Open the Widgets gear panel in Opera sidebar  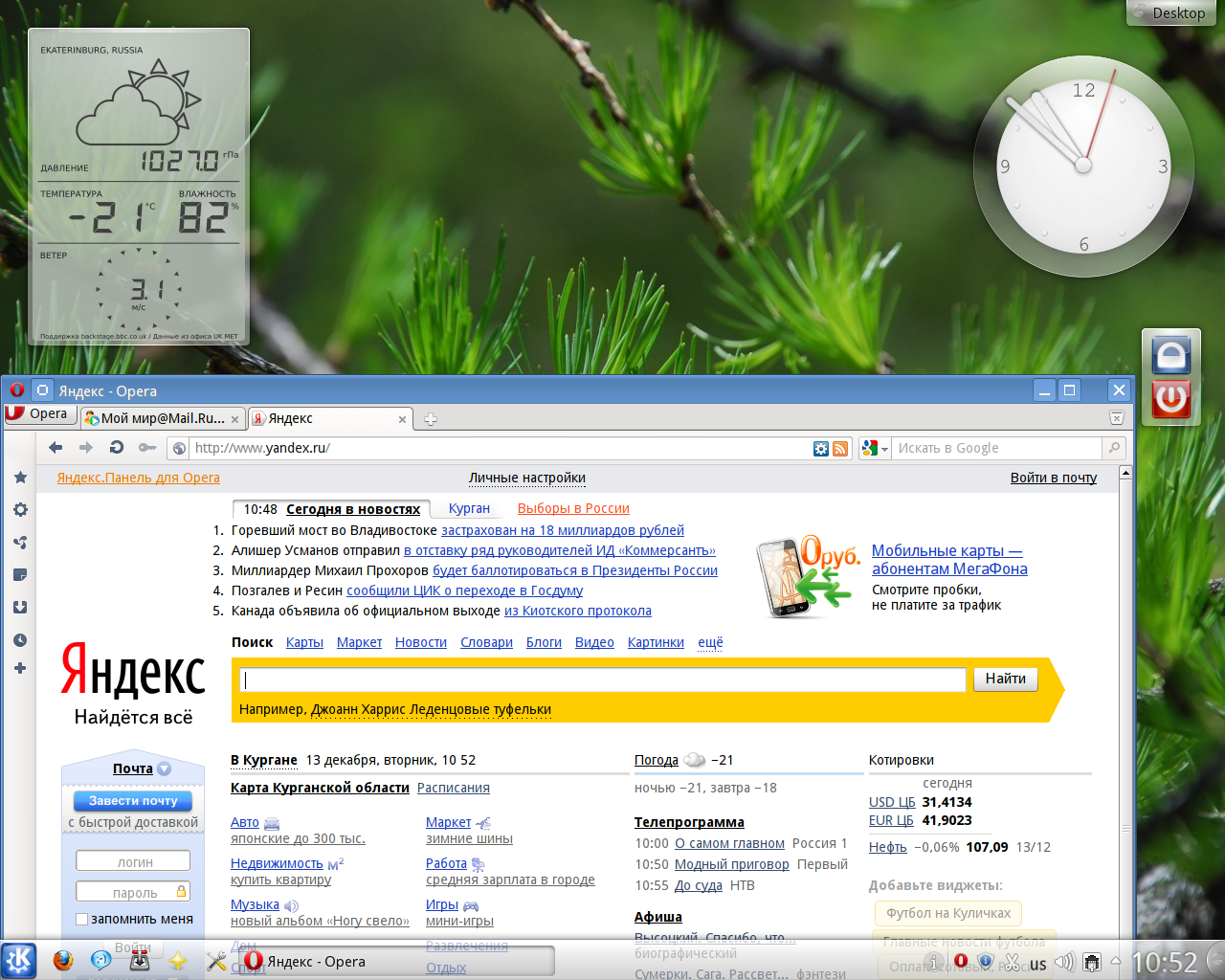pos(20,510)
